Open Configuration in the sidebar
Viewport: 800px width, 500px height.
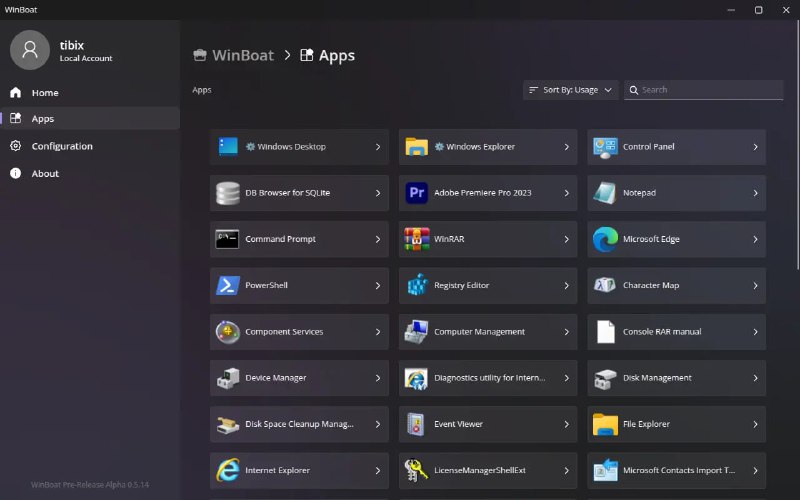pyautogui.click(x=90, y=146)
